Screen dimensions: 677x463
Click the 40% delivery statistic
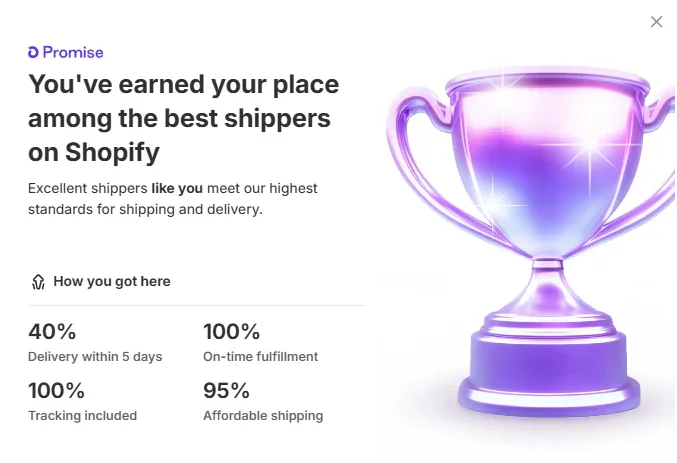click(52, 332)
